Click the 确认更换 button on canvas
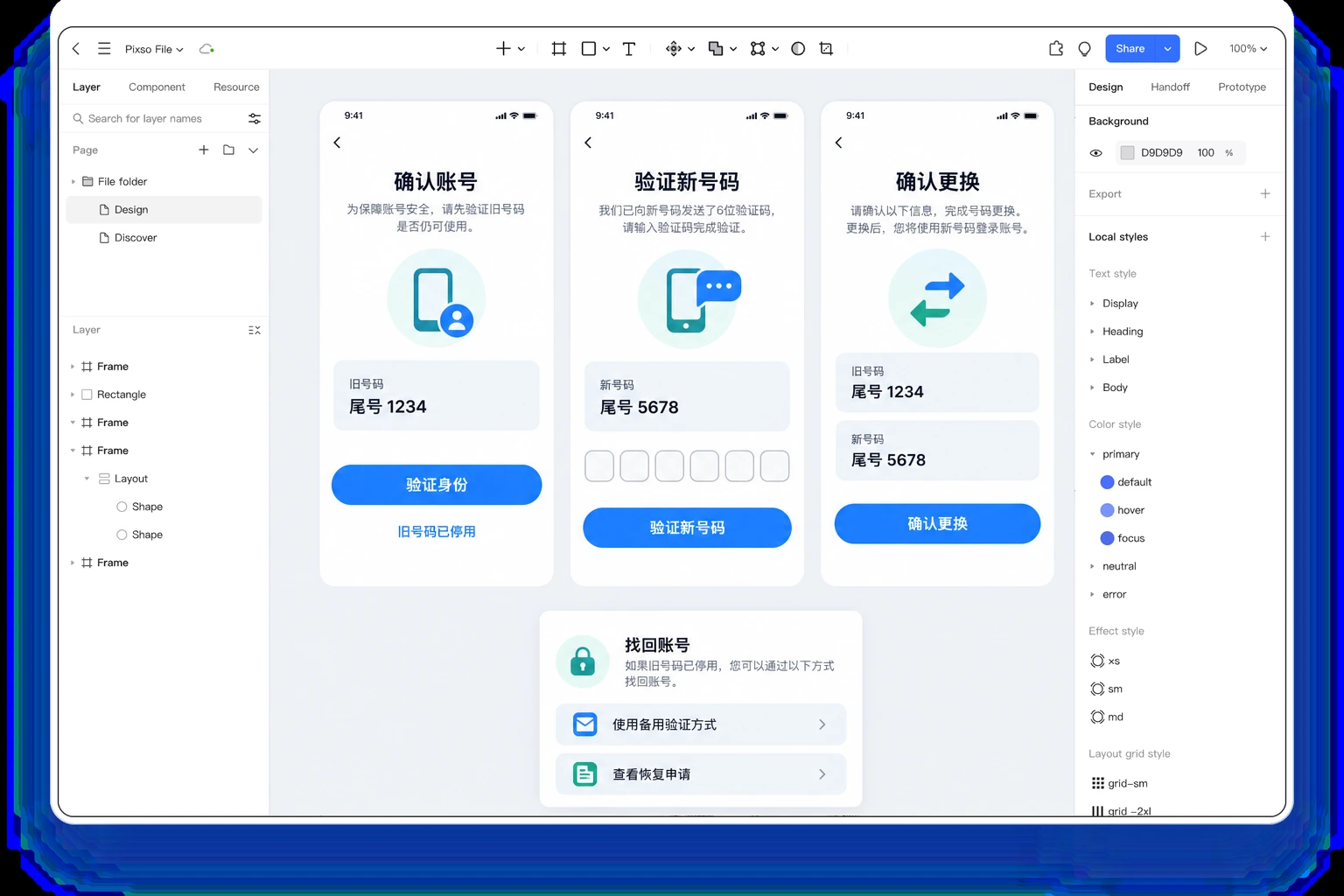1344x896 pixels. coord(937,523)
